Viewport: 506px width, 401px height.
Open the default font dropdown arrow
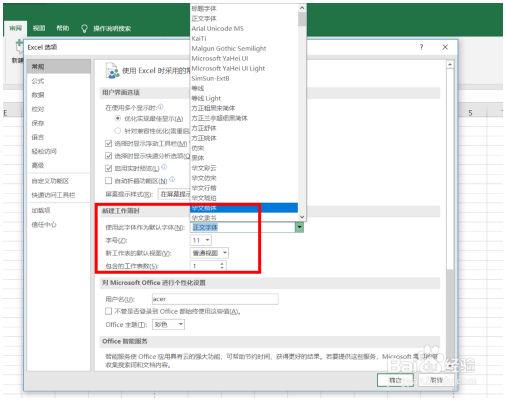(299, 227)
